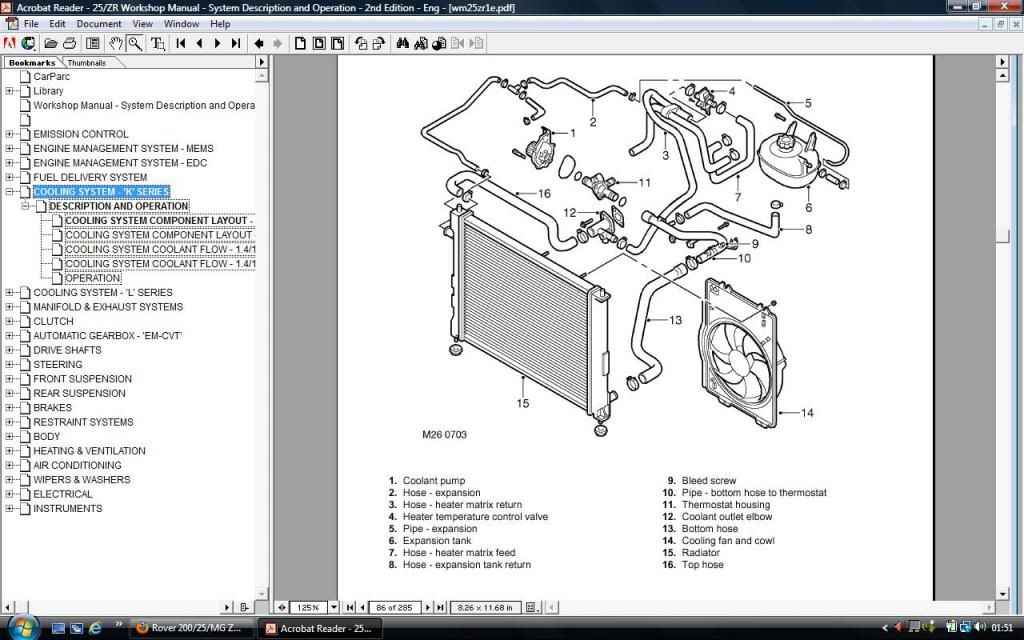Select the Hand tool
Screen dimensions: 1024x640
click(115, 43)
